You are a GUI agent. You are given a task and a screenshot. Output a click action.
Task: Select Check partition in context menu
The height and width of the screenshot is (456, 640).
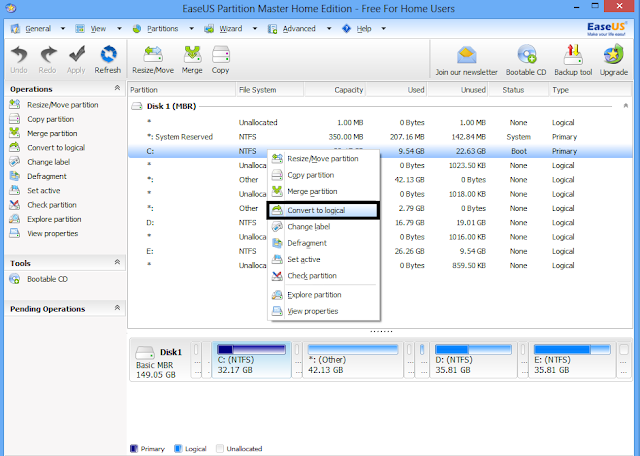[323, 276]
